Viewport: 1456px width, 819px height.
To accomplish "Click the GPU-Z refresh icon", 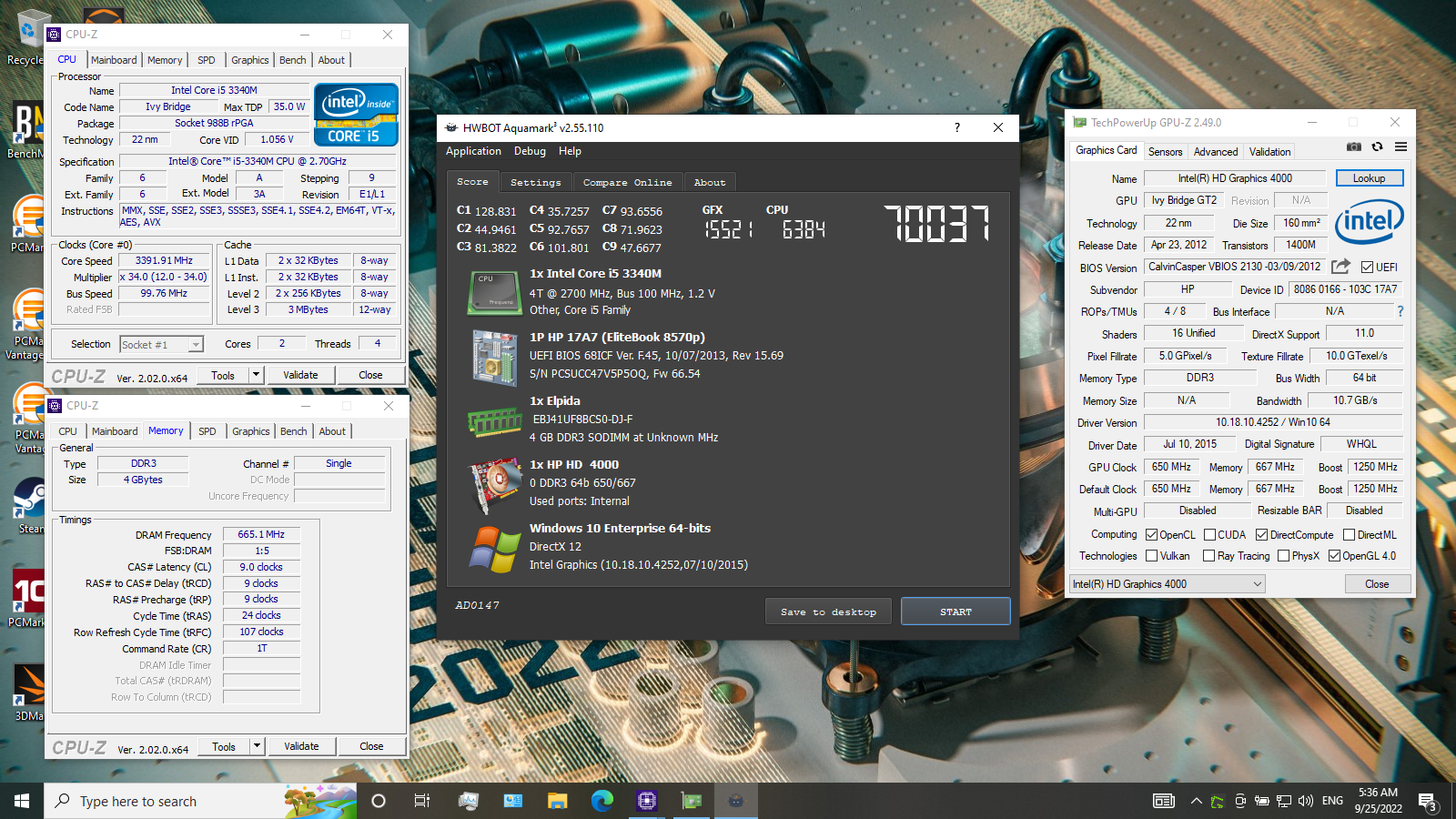I will click(x=1377, y=147).
